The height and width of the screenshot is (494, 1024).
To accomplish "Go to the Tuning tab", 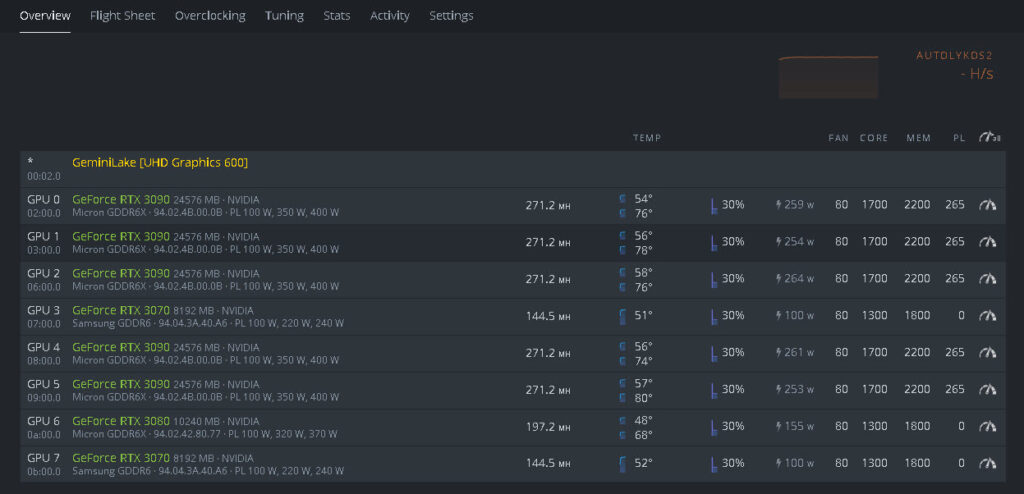I will tap(284, 16).
